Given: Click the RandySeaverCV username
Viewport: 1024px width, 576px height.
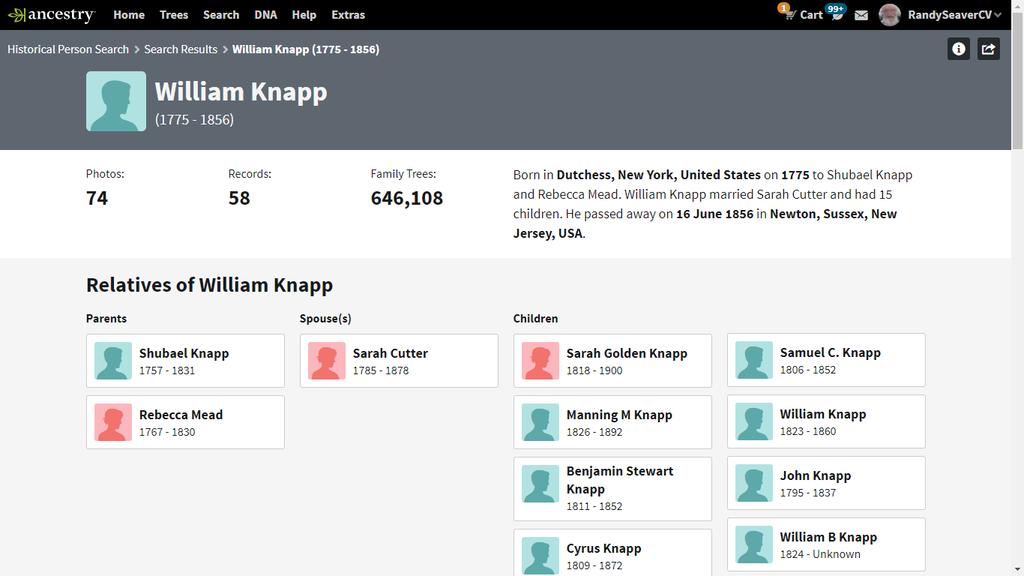Looking at the screenshot, I should [x=950, y=14].
